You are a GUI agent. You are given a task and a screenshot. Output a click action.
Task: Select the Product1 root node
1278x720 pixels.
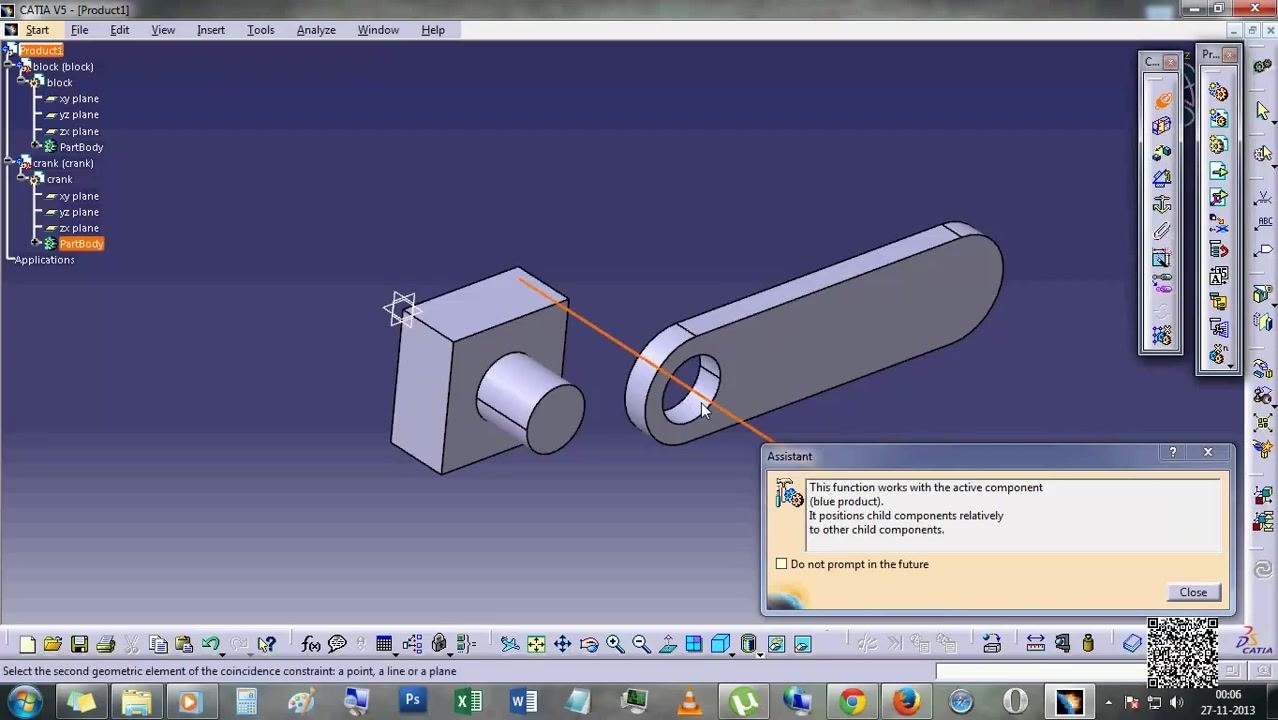point(41,50)
